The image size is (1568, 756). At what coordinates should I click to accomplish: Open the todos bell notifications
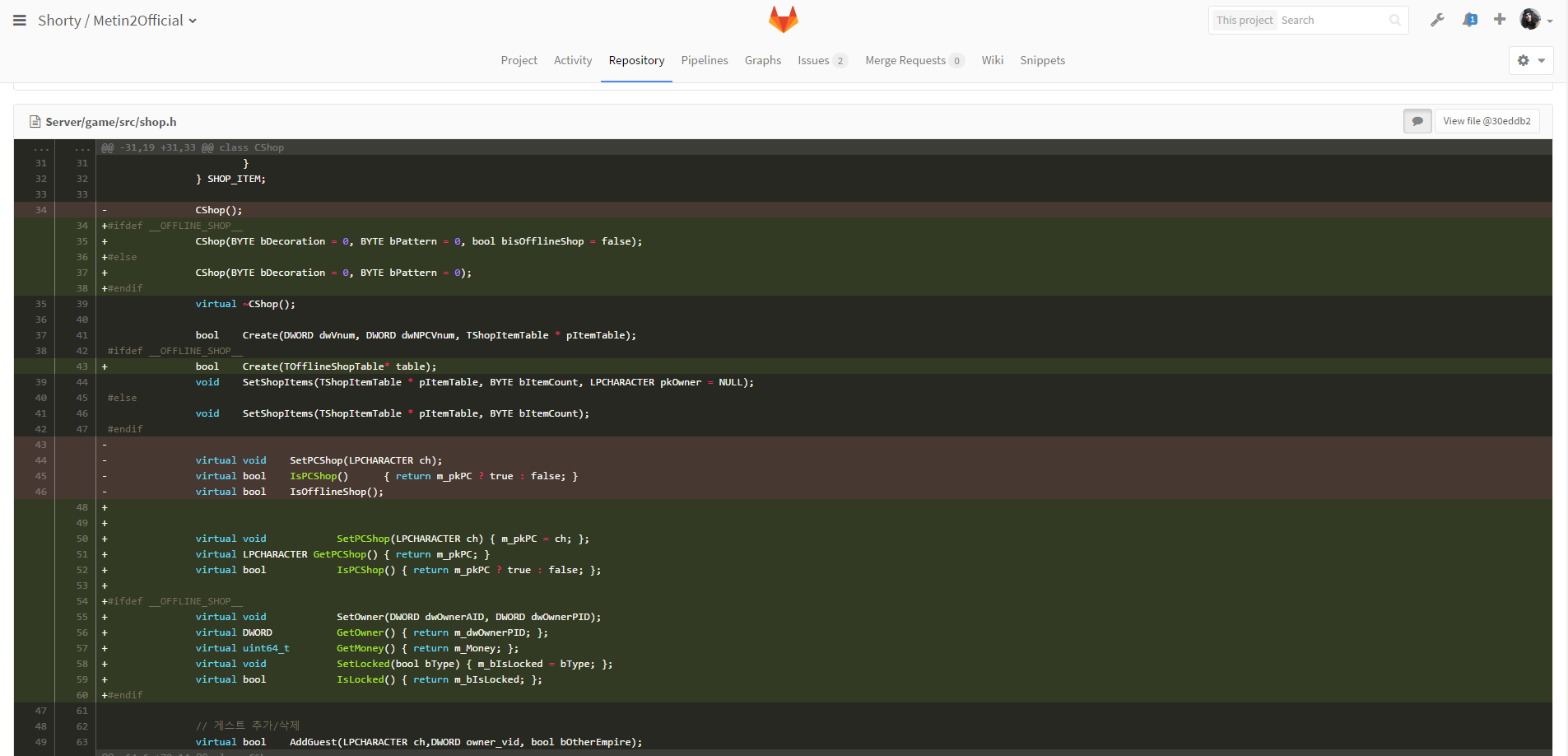(1469, 20)
